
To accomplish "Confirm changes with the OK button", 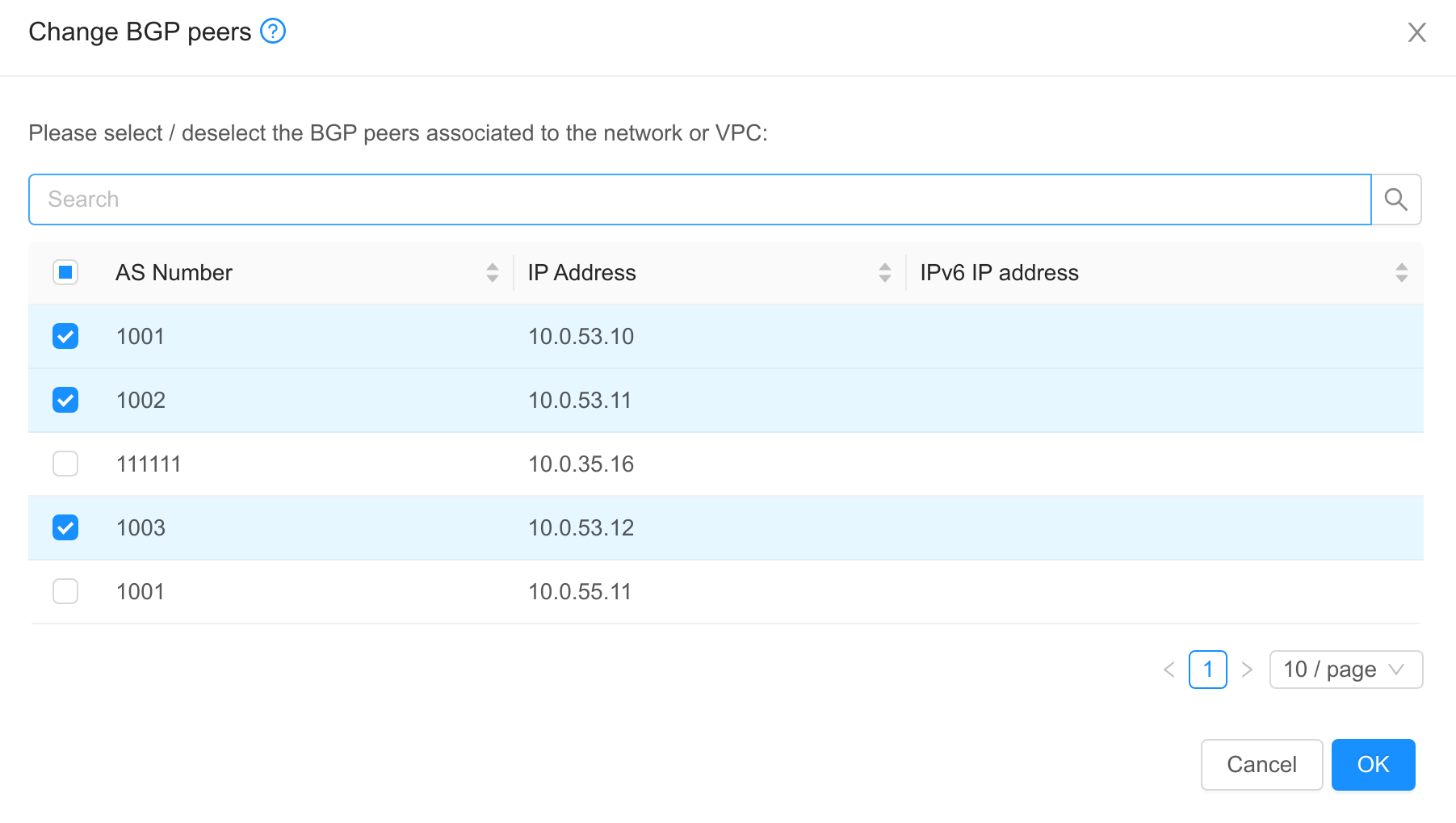I will pos(1373,765).
